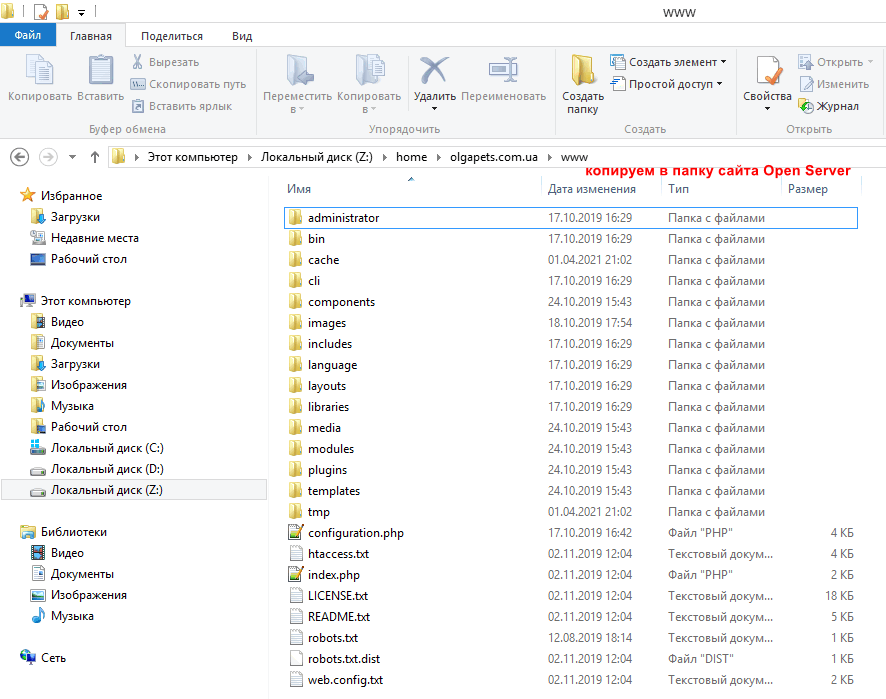This screenshot has height=699, width=886.
Task: Select the LICENSE.txt file name
Action: tap(338, 596)
